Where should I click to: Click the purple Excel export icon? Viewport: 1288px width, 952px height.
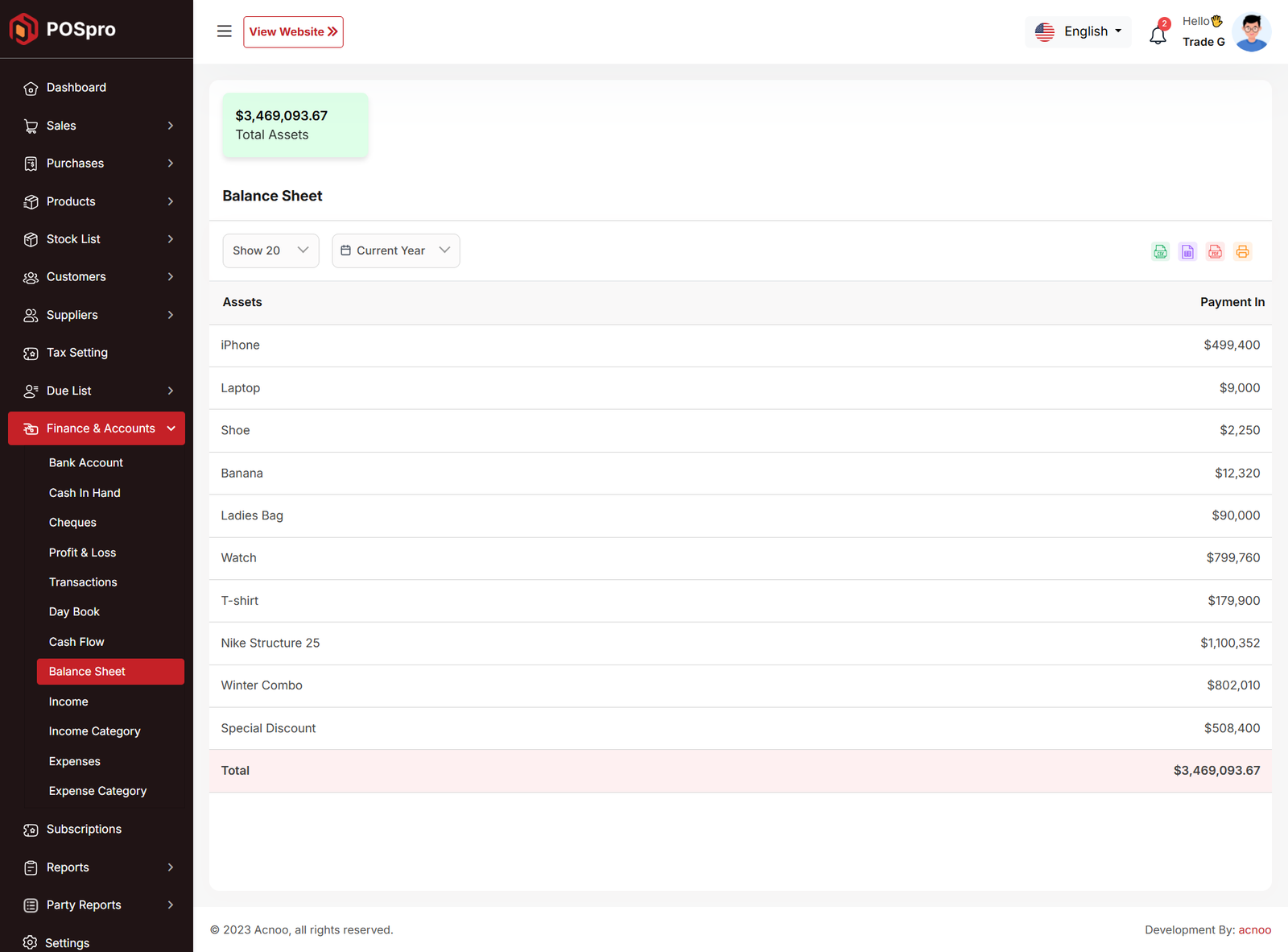point(1187,251)
